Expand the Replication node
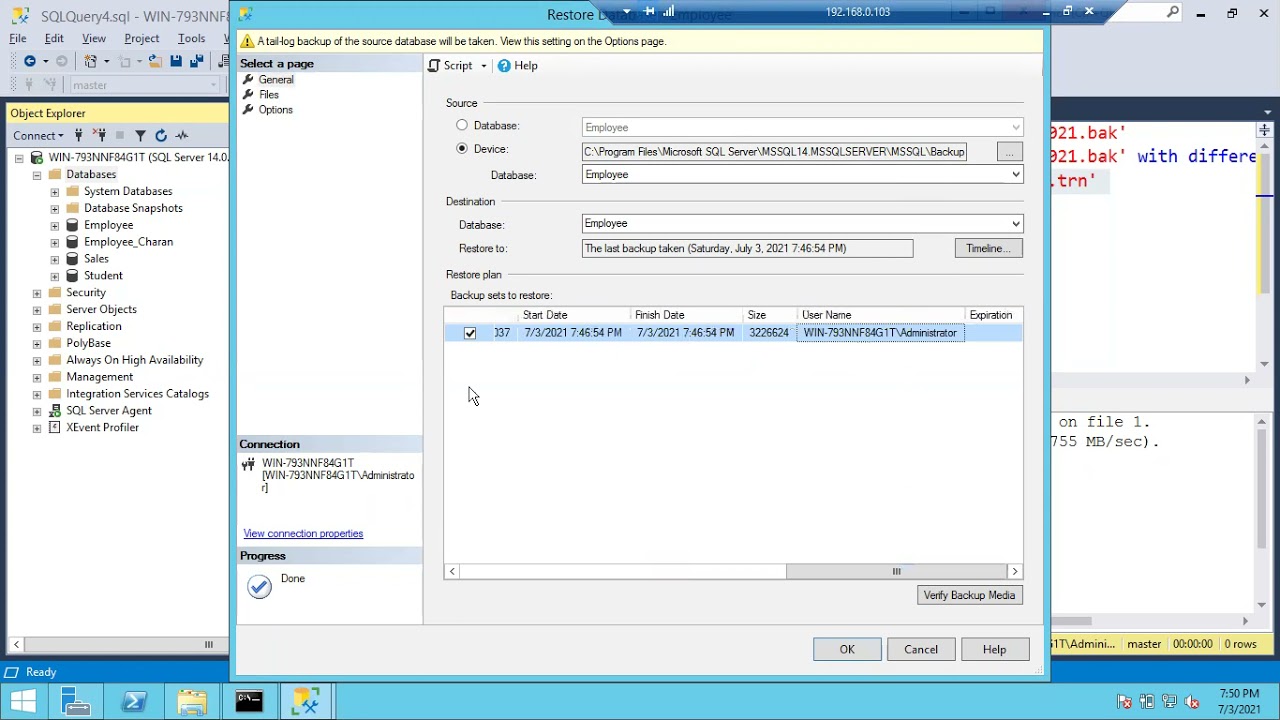This screenshot has height=720, width=1280. tap(37, 327)
